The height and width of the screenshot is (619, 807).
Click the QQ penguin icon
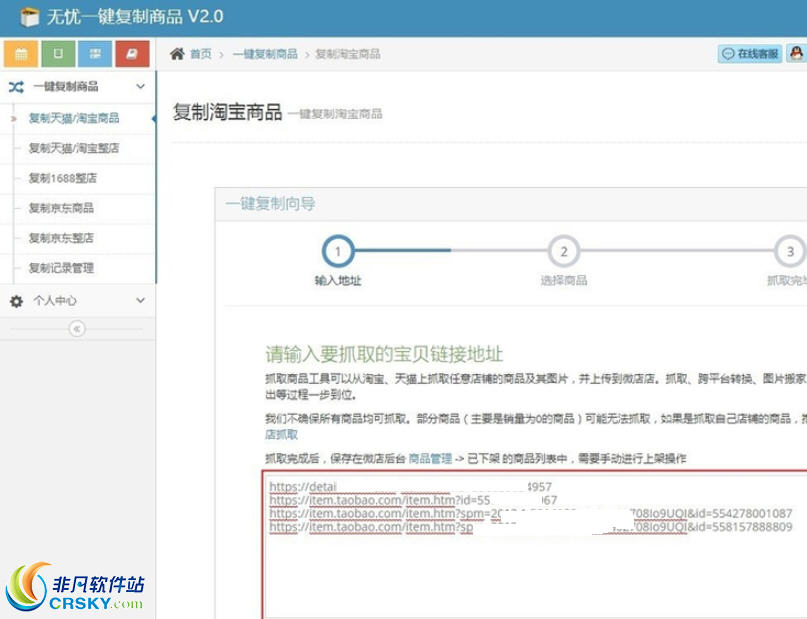coord(796,54)
